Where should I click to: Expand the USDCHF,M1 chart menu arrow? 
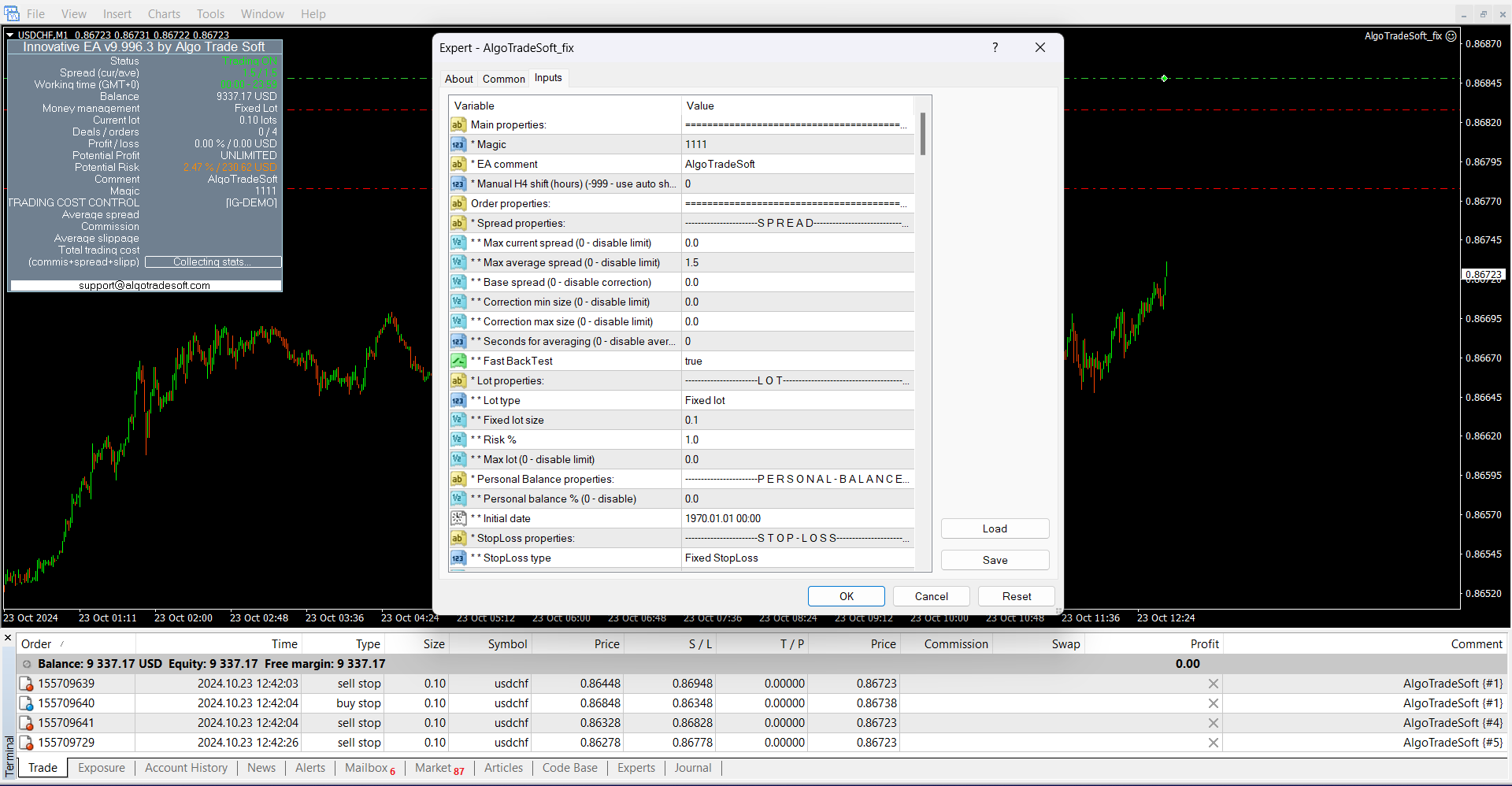(10, 35)
